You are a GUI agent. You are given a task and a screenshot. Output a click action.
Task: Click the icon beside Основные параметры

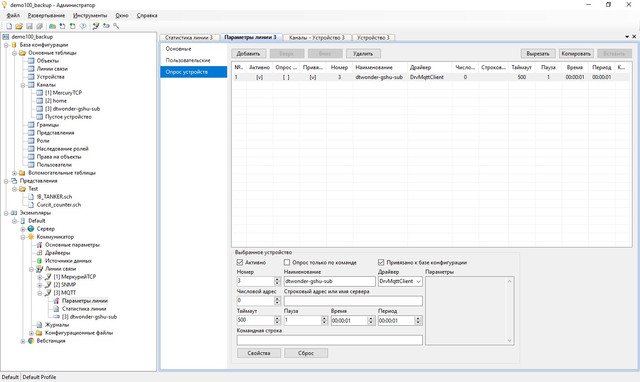(40, 245)
